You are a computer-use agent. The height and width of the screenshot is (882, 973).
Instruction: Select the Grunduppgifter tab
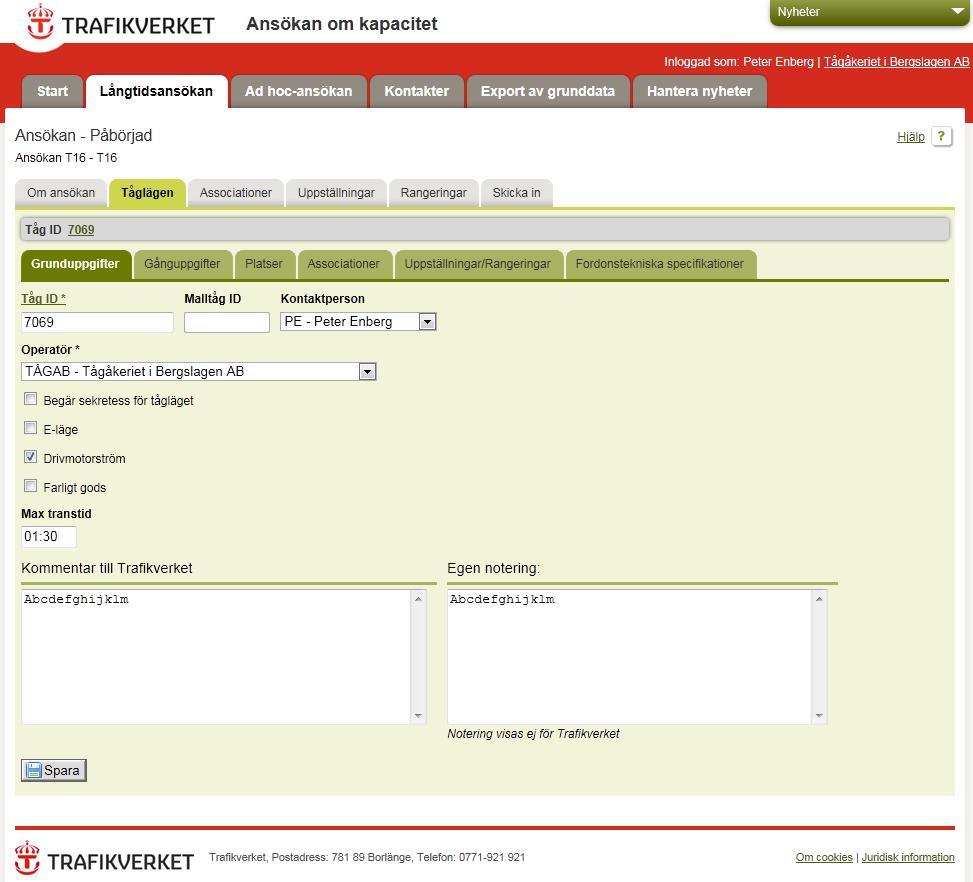(76, 264)
